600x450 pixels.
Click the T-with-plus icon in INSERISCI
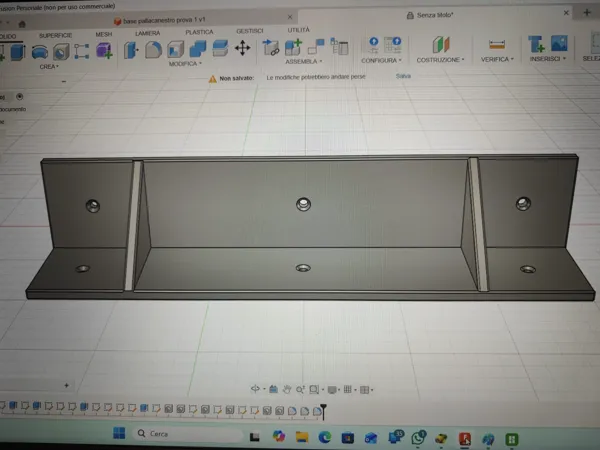pos(536,44)
